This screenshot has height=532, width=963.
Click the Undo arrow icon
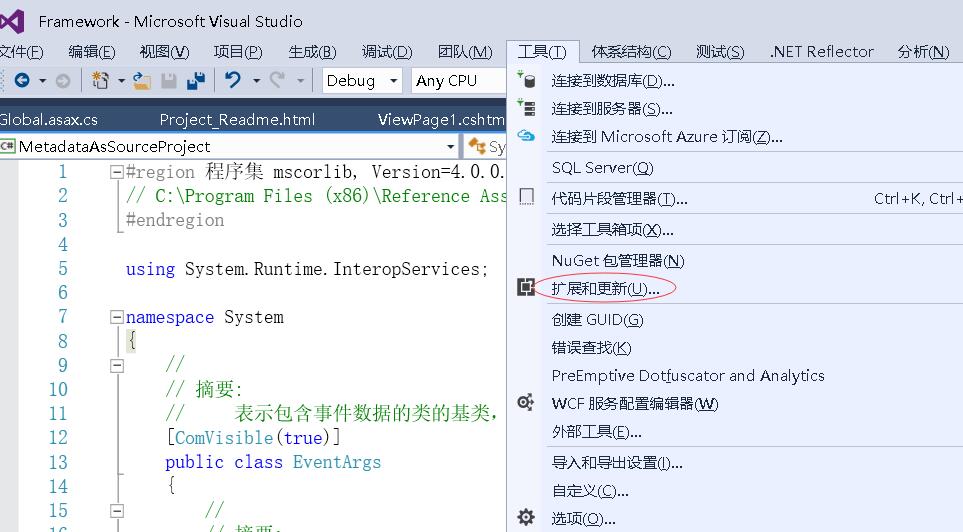click(233, 80)
